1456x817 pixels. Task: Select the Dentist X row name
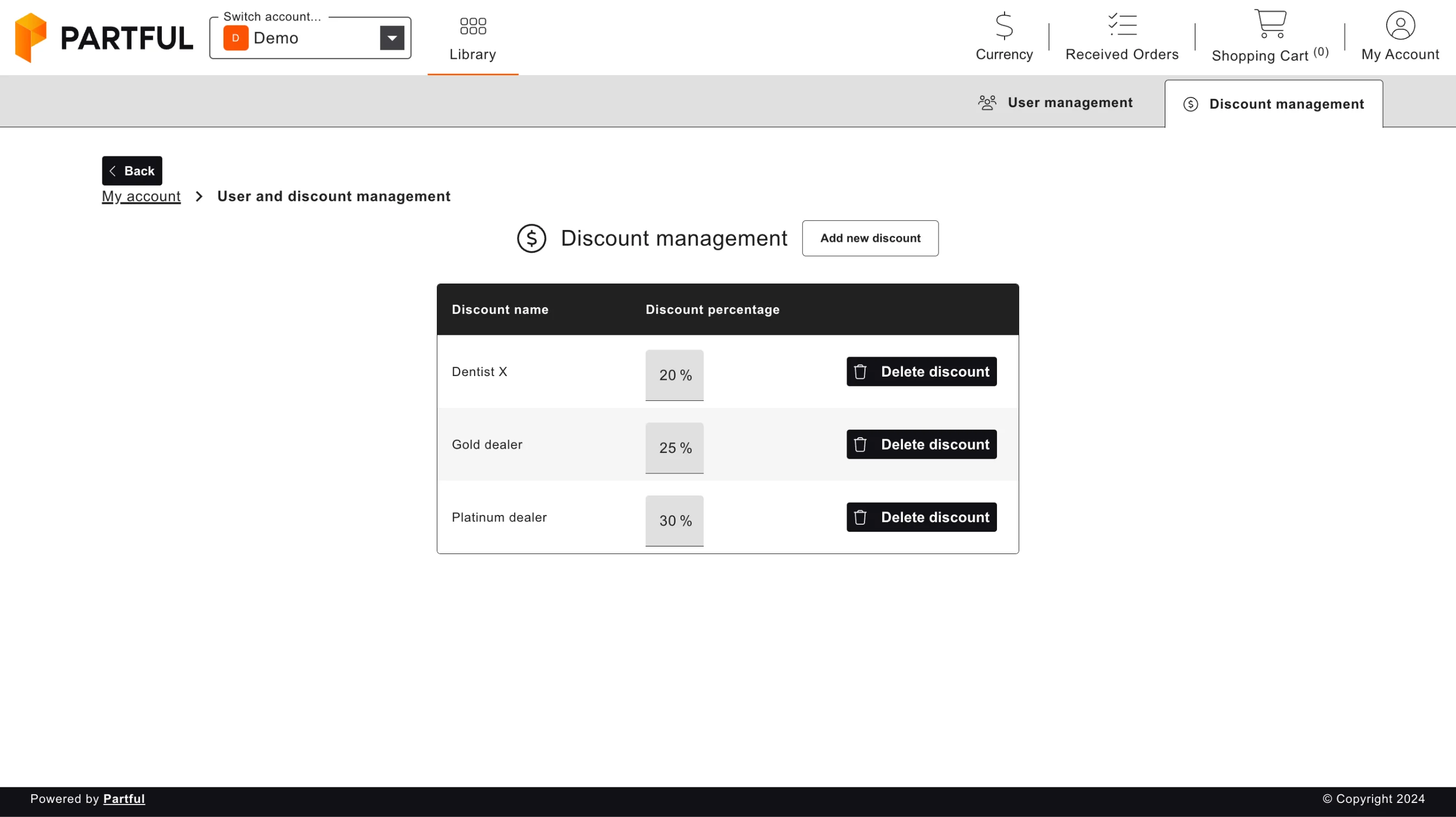coord(480,372)
